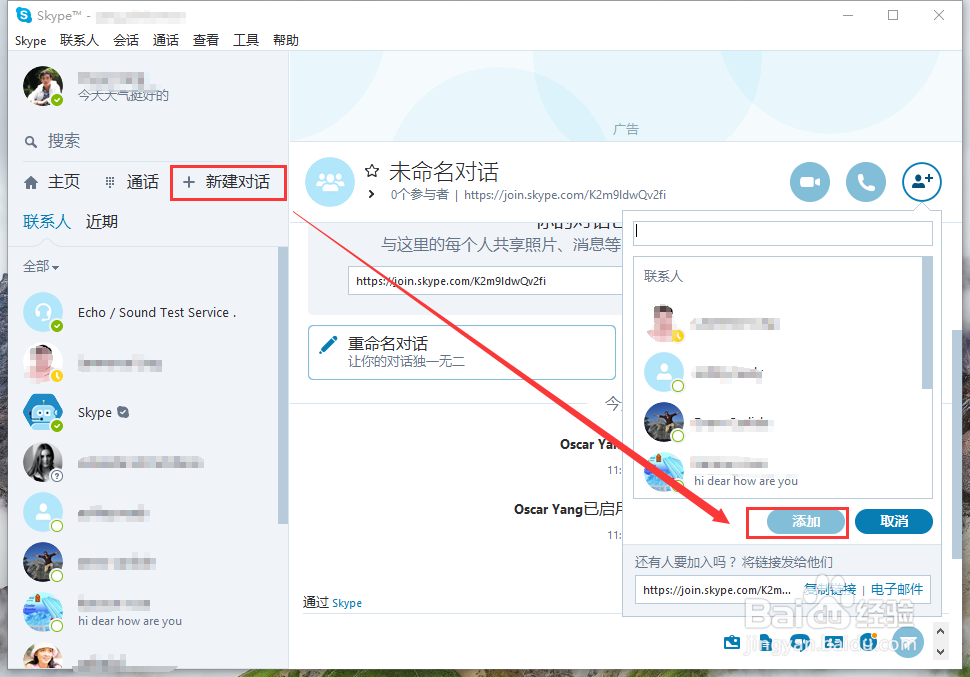
Task: Click the contacts list scrollbar in sidebar
Action: tap(283, 385)
